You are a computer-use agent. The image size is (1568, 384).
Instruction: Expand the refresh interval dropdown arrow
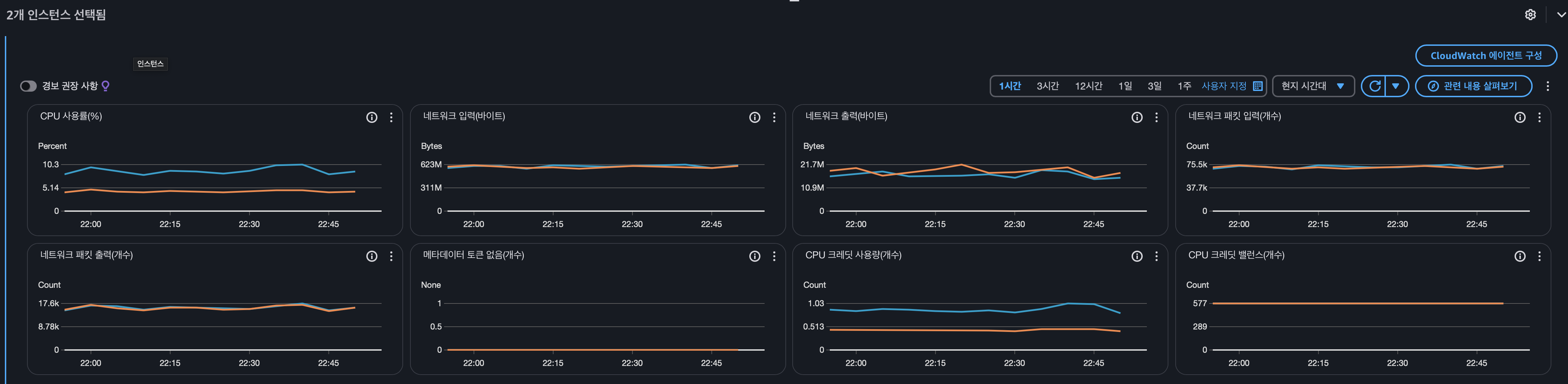1396,86
